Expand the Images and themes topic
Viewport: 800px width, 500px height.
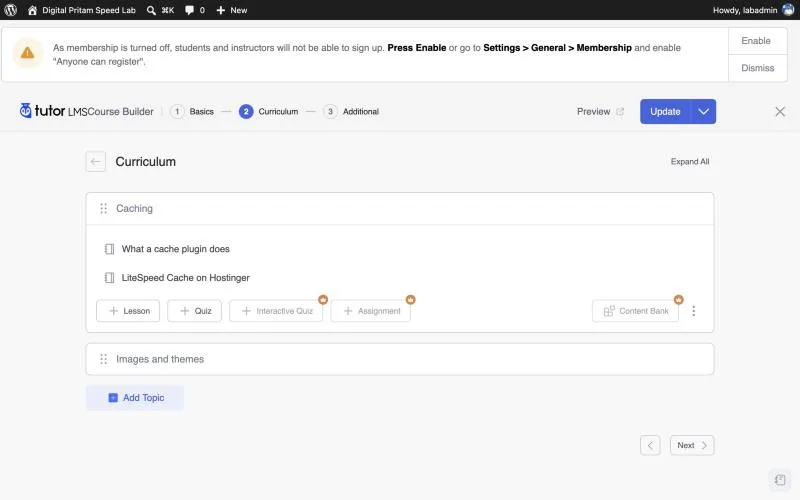(399, 359)
